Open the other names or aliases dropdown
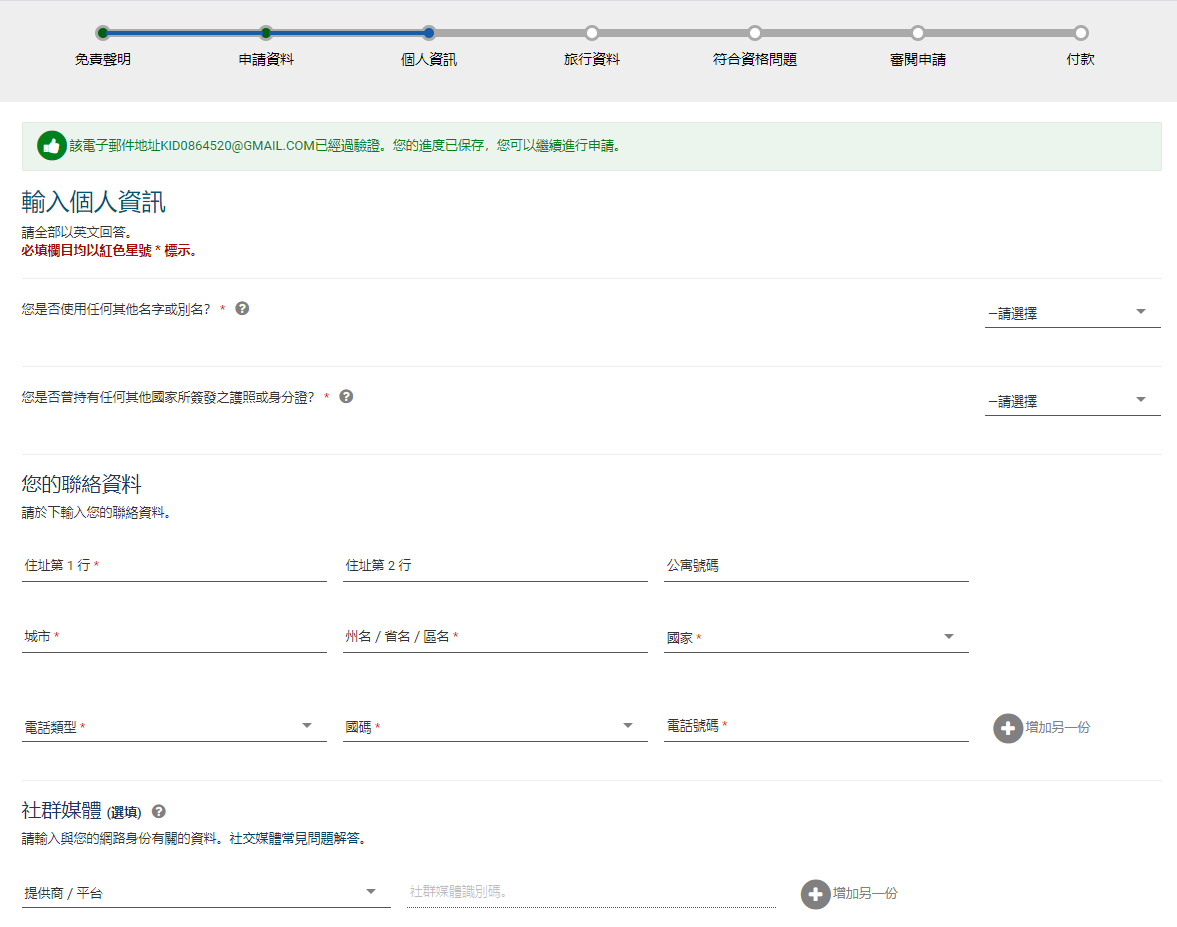 coord(1072,313)
